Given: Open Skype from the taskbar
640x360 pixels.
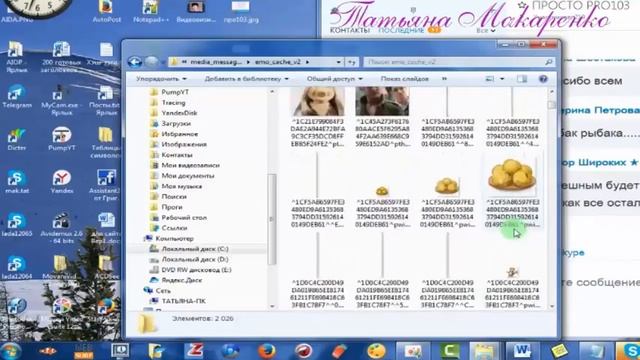Looking at the screenshot, I should point(631,351).
